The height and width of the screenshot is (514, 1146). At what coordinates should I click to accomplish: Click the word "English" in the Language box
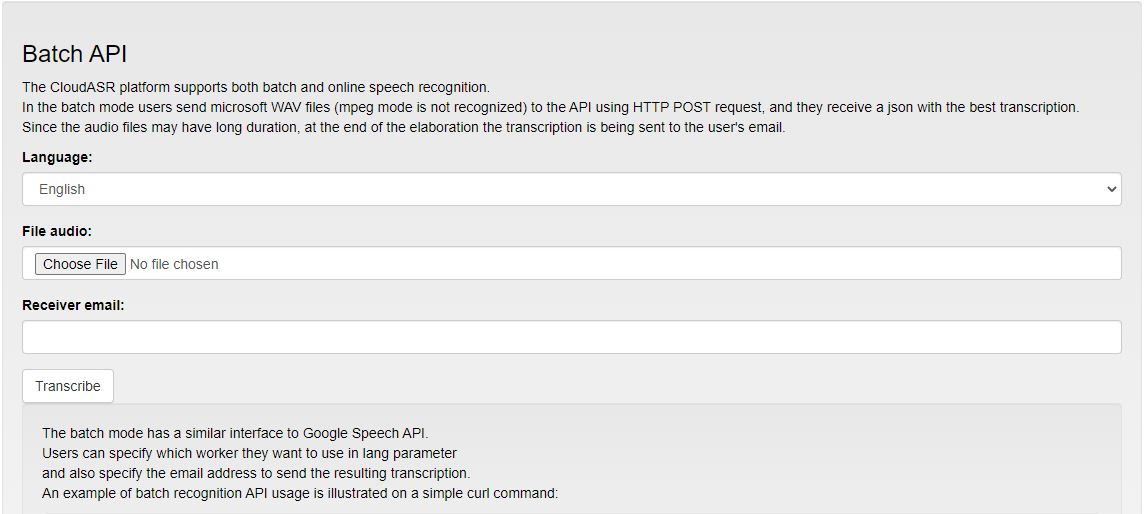pyautogui.click(x=62, y=189)
